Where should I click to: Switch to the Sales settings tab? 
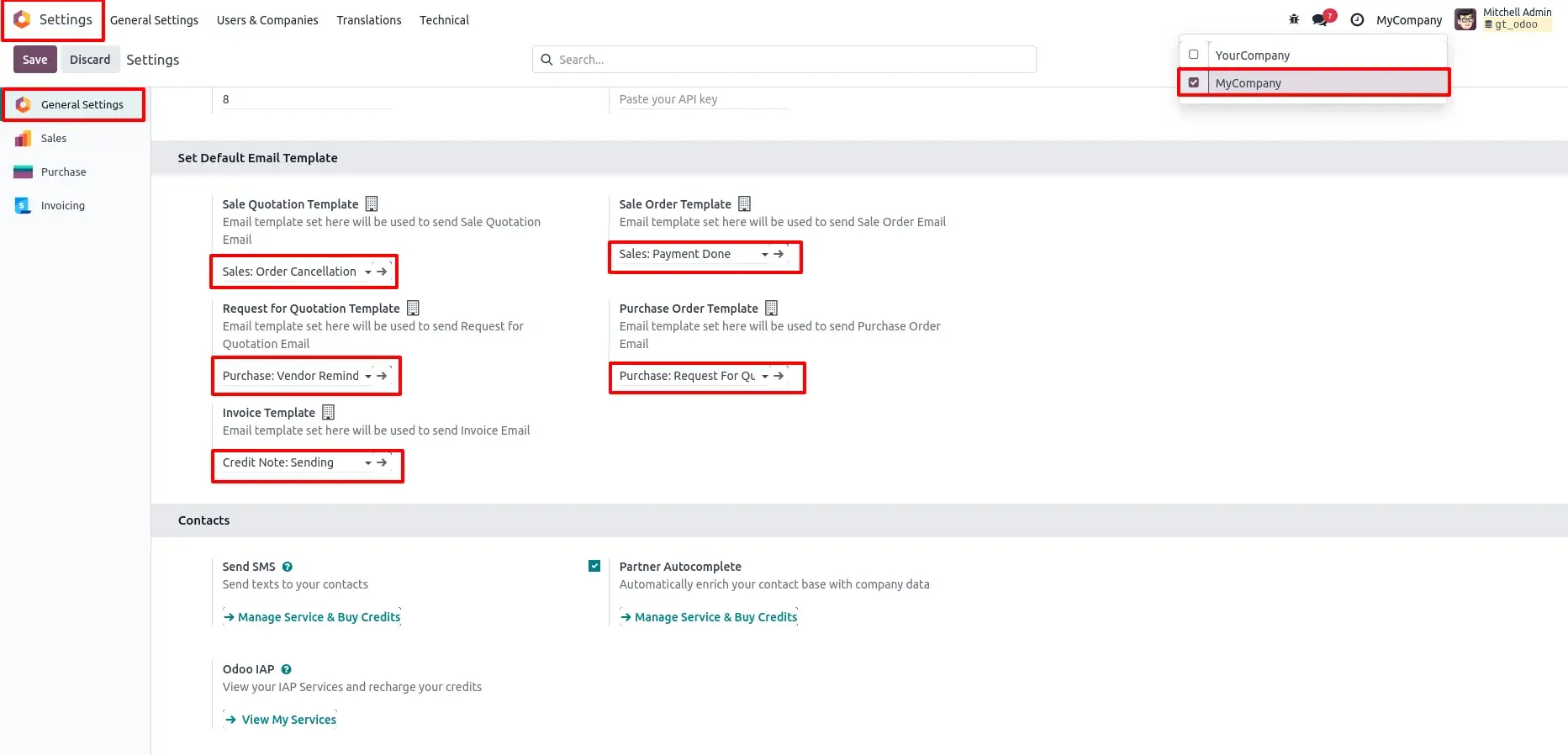pos(74,138)
